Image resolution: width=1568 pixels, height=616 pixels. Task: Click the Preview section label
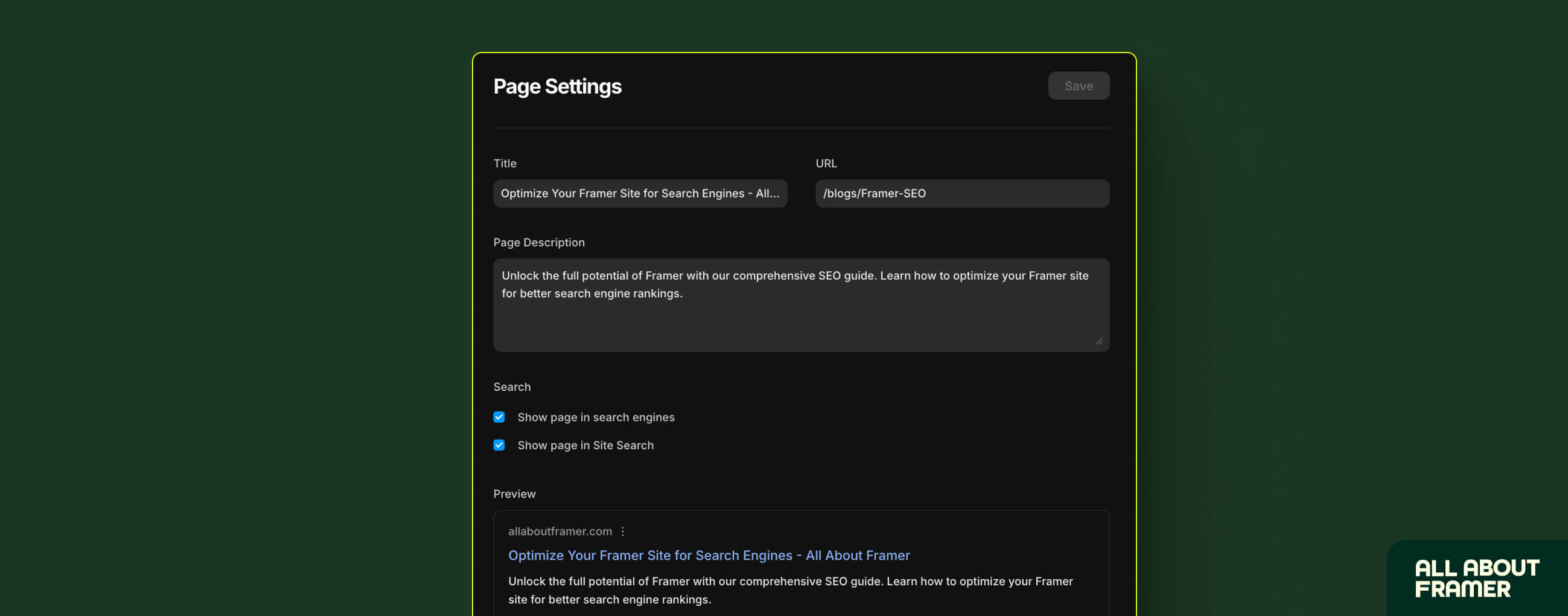point(514,494)
